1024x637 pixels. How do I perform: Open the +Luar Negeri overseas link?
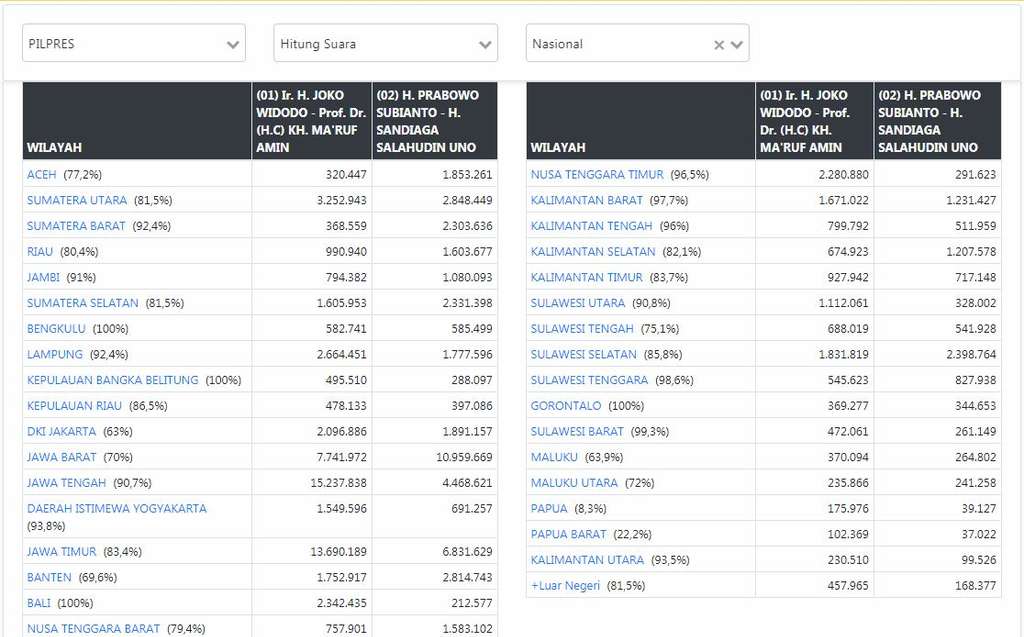566,585
